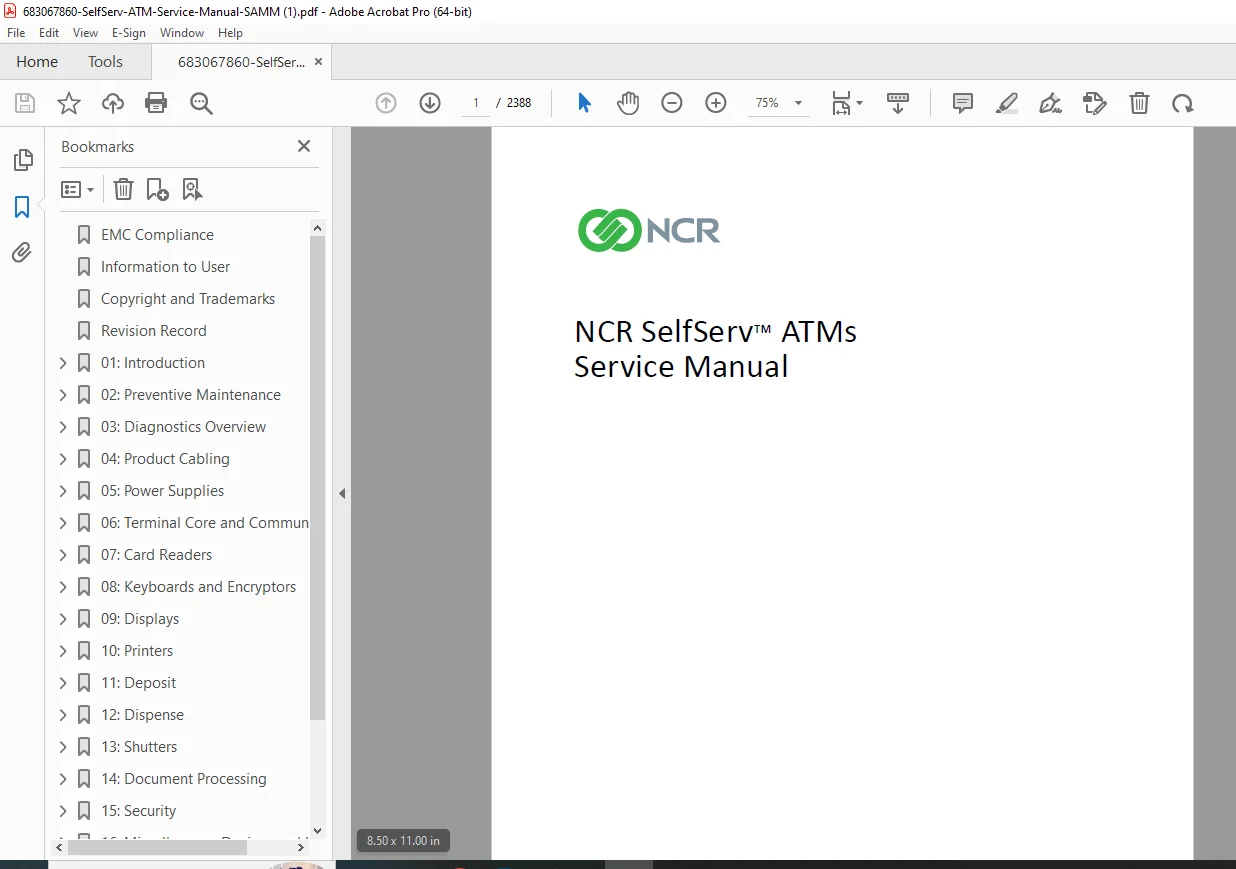Go to next page arrow

point(430,103)
